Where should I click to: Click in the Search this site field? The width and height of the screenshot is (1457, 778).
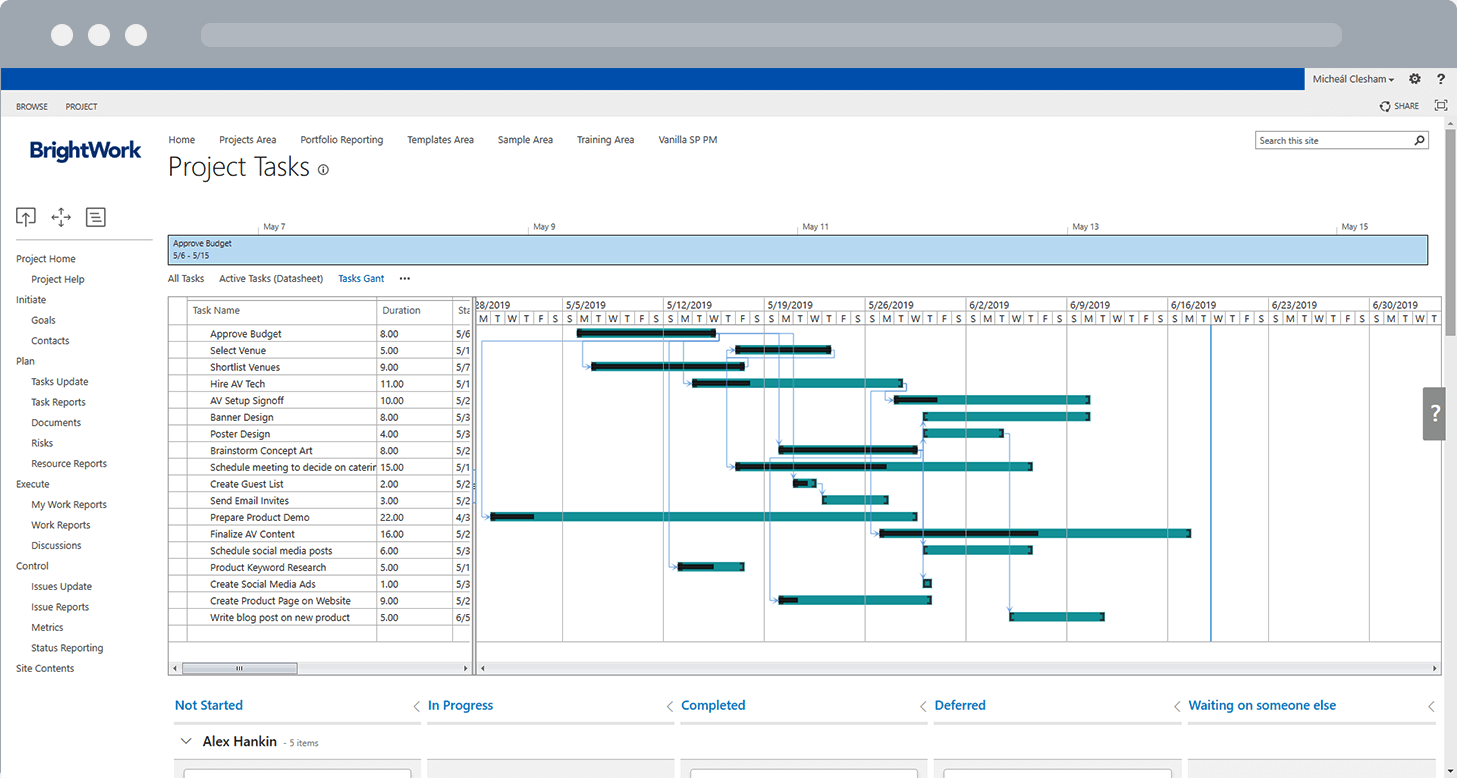coord(1333,141)
